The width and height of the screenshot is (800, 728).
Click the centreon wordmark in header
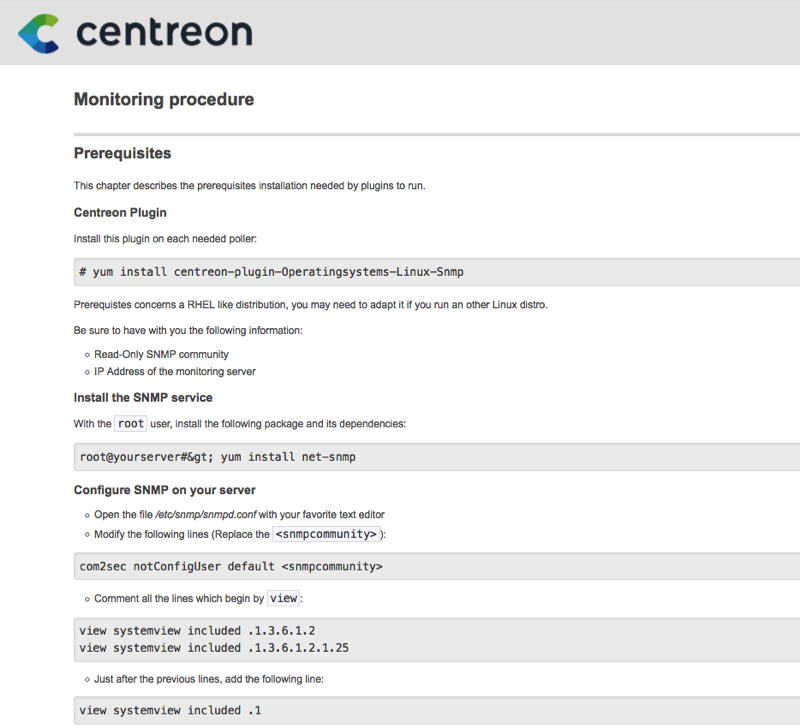163,33
